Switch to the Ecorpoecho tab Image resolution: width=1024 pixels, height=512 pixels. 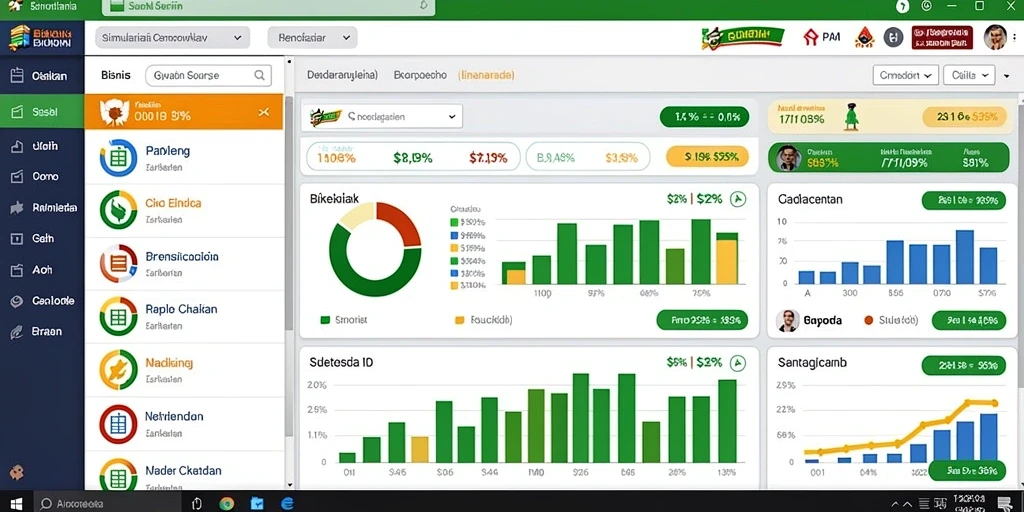tap(420, 75)
